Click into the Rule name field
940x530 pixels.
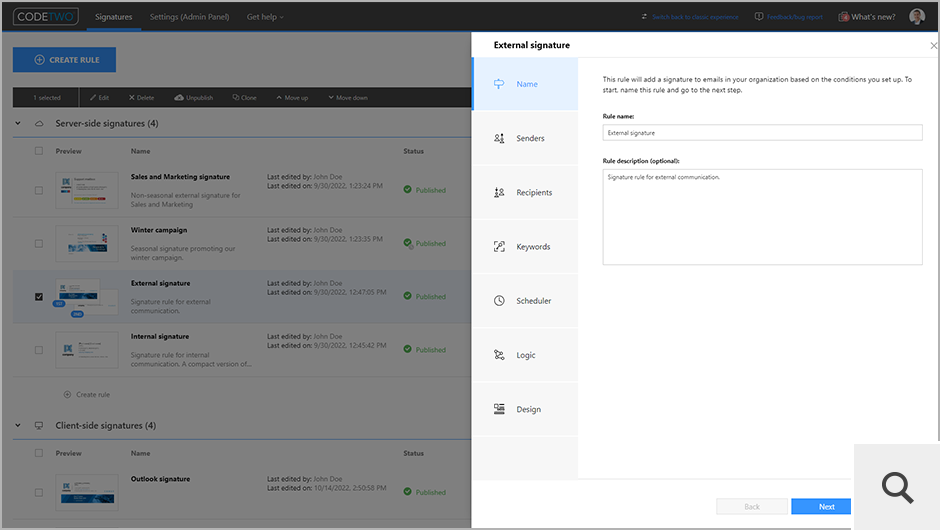(762, 132)
